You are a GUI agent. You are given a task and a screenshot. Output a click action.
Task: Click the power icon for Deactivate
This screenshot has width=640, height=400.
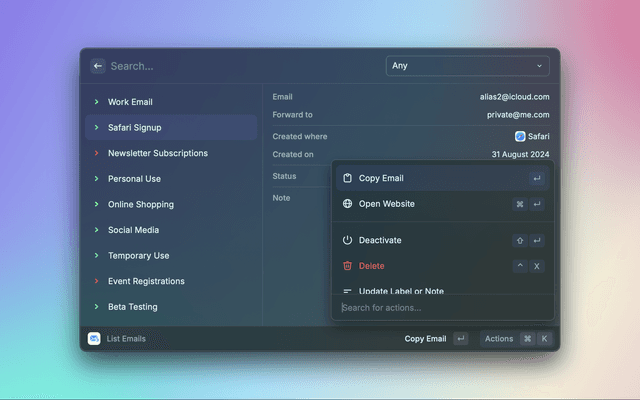(347, 240)
